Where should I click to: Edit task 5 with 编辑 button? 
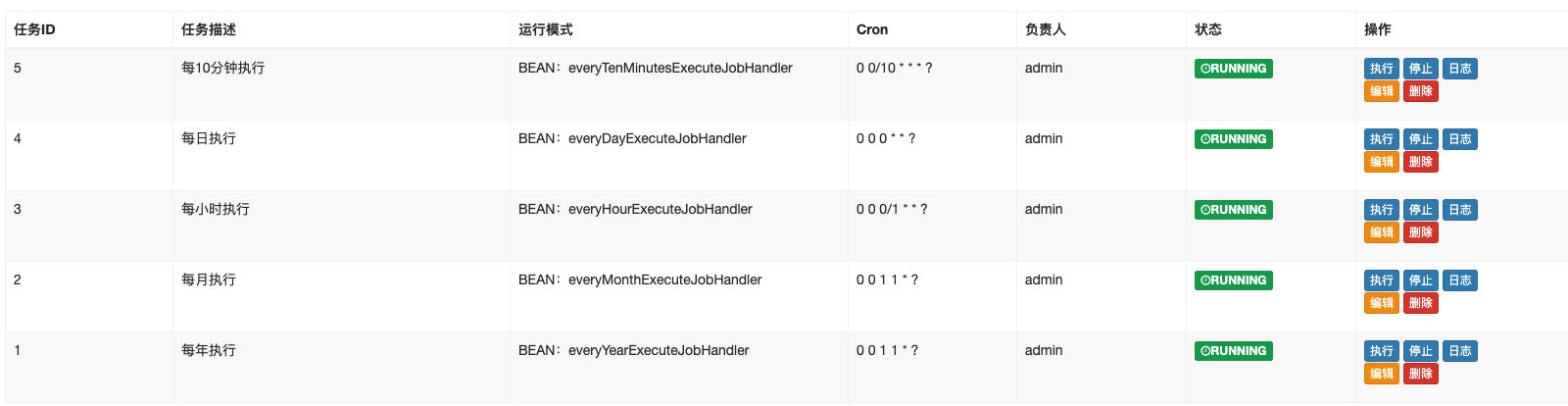[1382, 91]
